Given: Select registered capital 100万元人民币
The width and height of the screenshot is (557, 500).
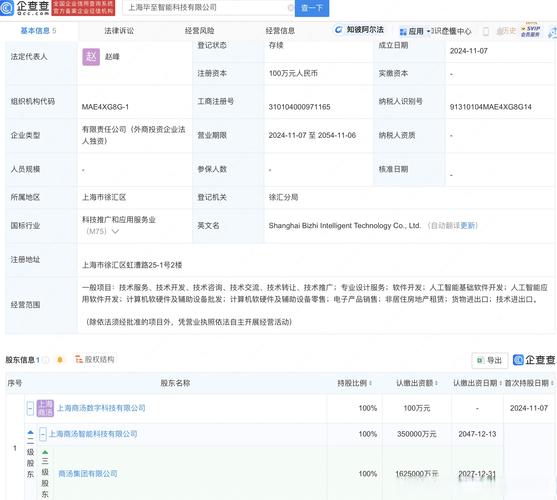Looking at the screenshot, I should tap(293, 74).
